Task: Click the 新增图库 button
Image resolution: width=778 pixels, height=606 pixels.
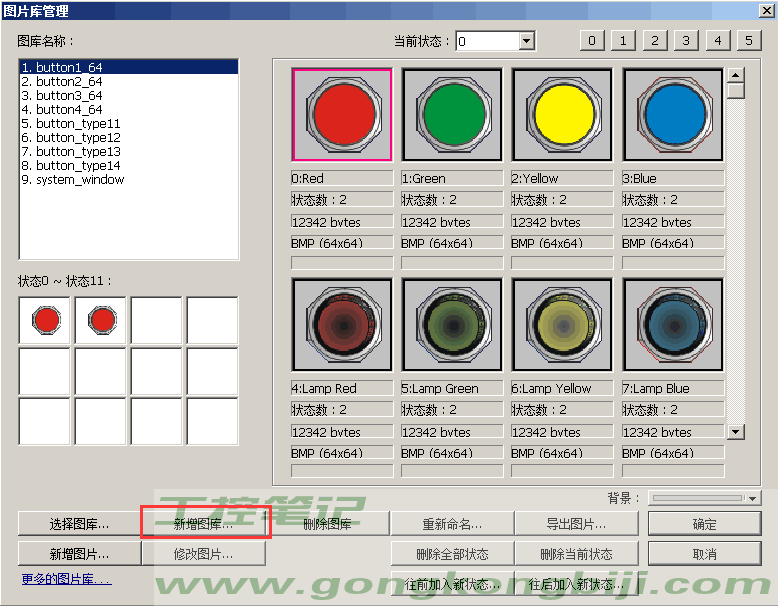Action: 203,524
